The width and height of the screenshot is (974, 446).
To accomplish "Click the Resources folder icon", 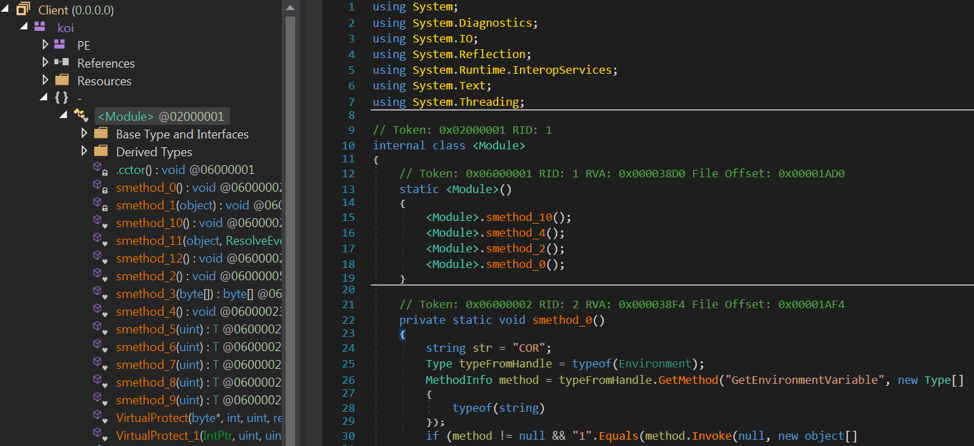I will 61,80.
